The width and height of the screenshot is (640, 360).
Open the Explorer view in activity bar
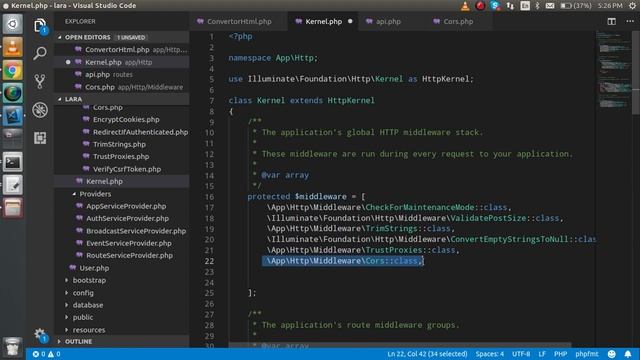tap(40, 26)
